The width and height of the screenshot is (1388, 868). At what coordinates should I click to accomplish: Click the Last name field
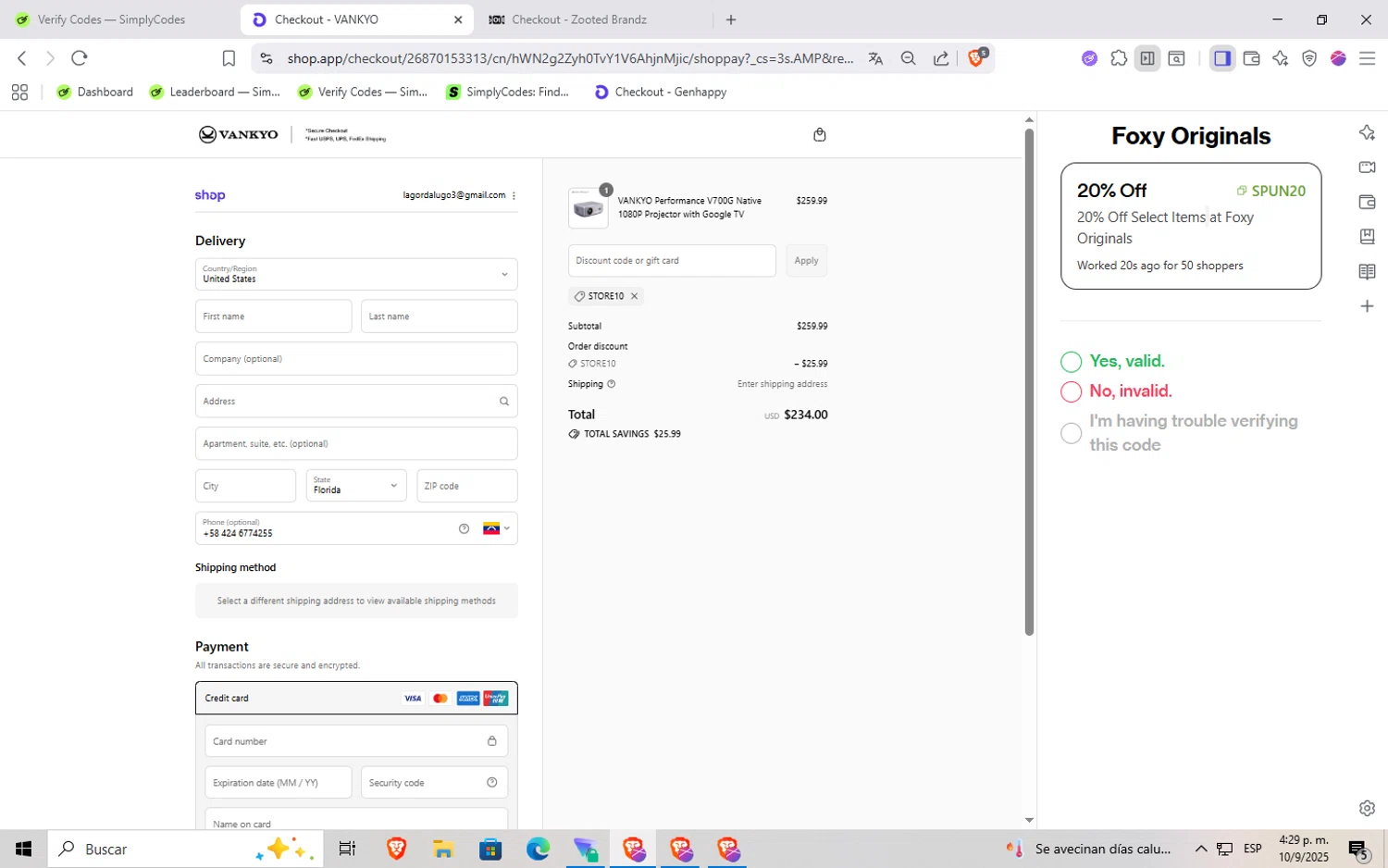pyautogui.click(x=439, y=316)
